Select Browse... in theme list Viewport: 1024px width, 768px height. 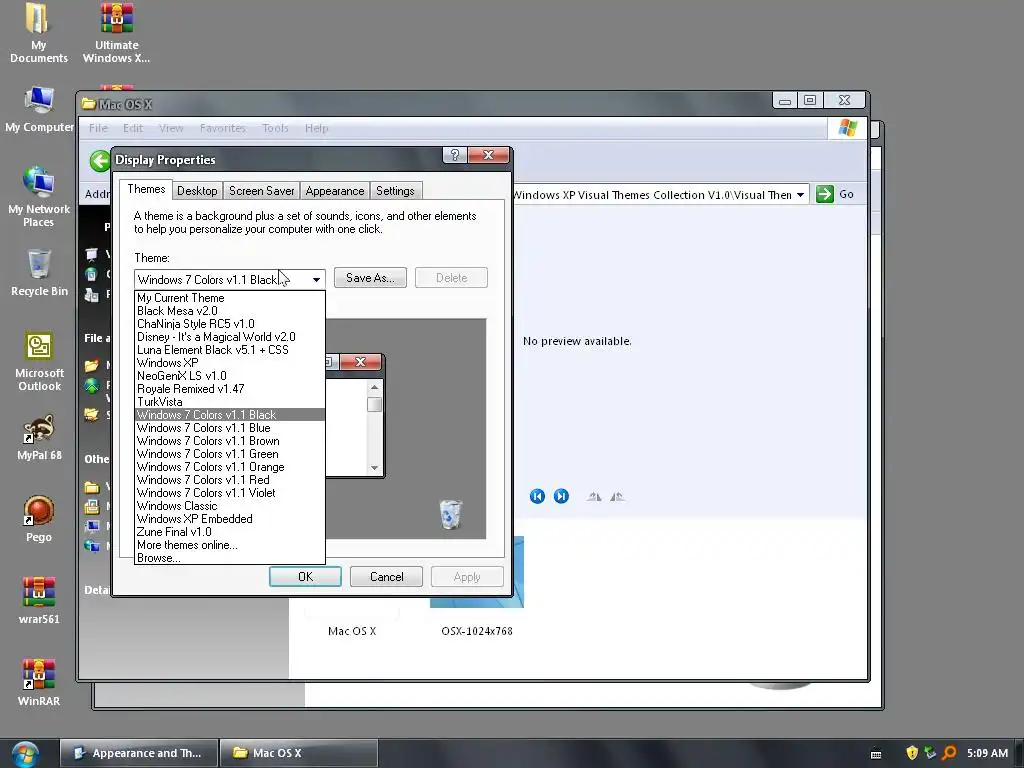pos(230,558)
